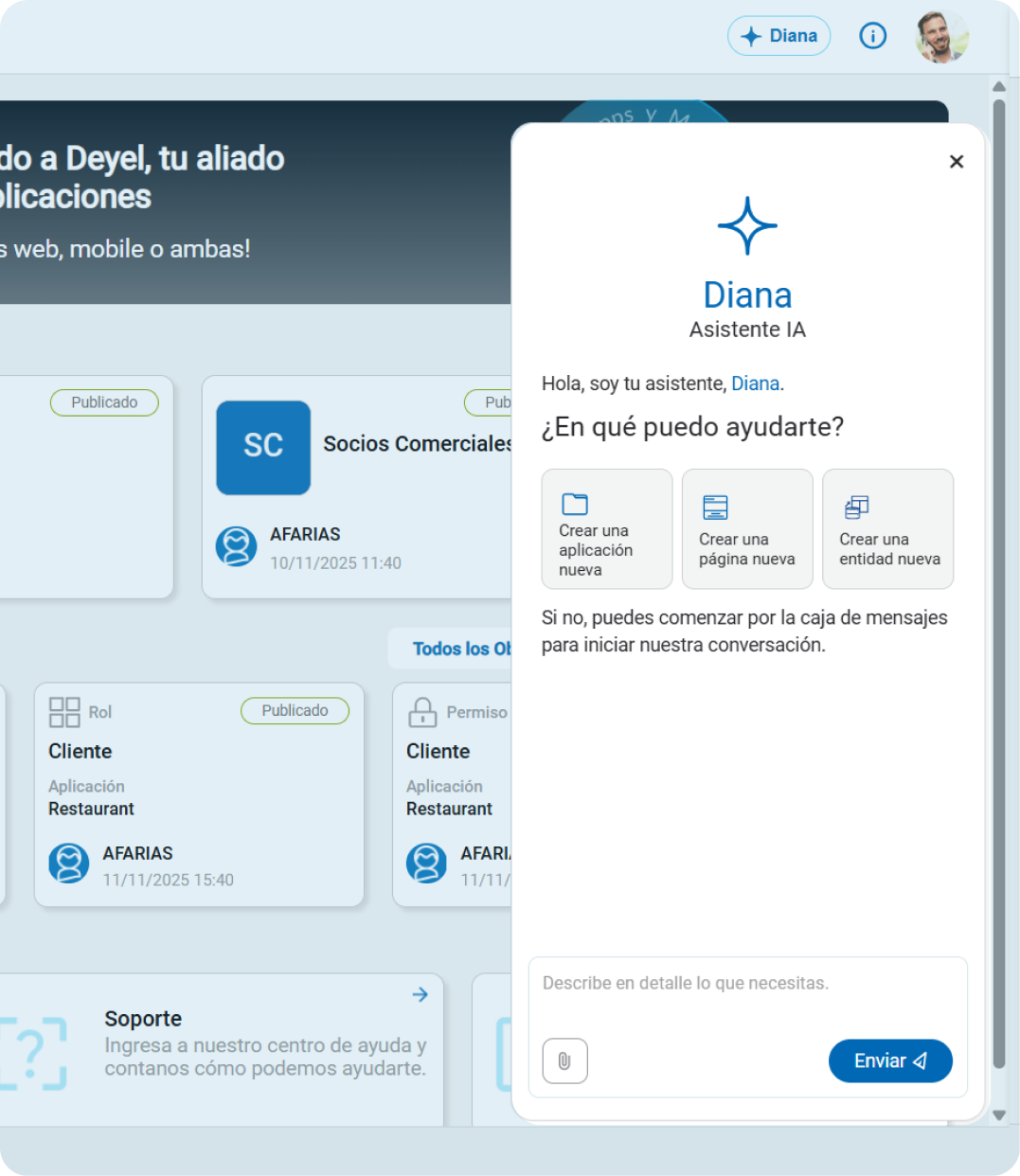Viewport: 1020px width, 1176px height.
Task: Open the Diana assistant button in header
Action: pos(778,36)
